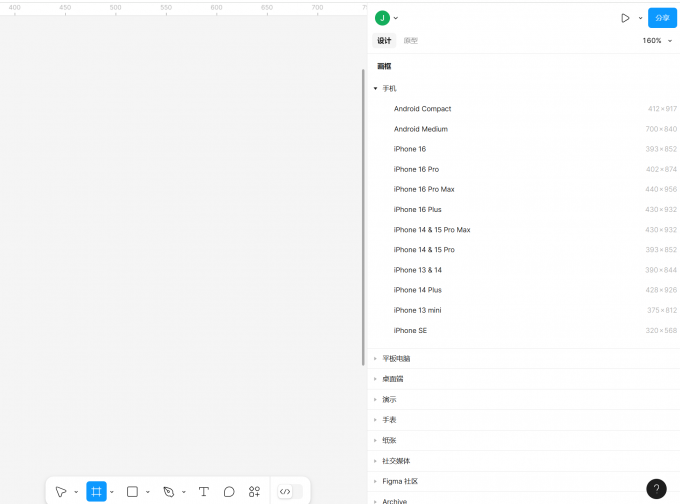The image size is (680, 504).
Task: Play the prototype presentation
Action: (x=625, y=18)
